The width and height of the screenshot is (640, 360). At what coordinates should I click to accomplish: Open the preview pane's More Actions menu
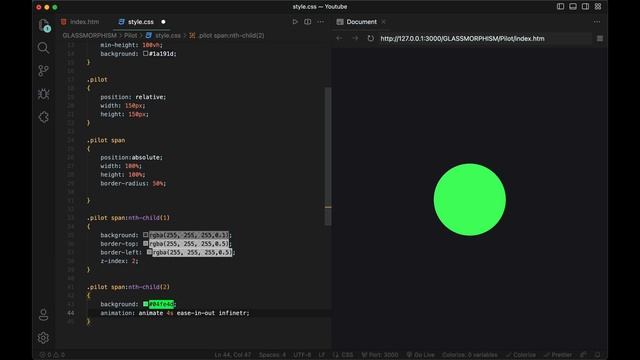tap(597, 22)
